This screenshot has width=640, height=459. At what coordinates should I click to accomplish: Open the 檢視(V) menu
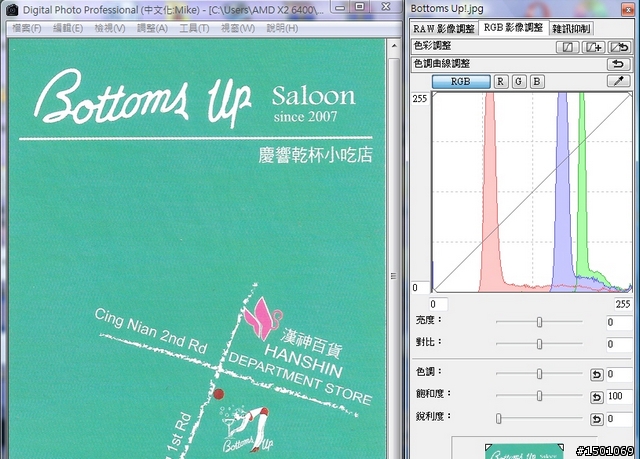tap(110, 28)
